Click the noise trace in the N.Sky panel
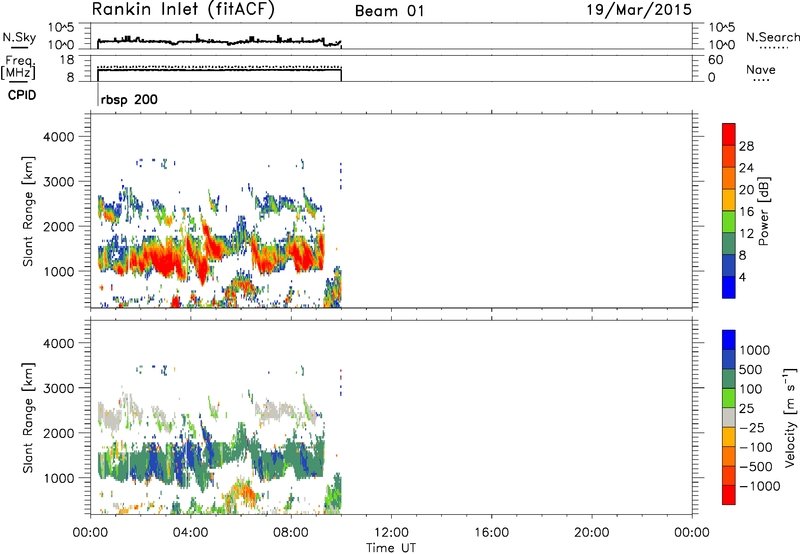Viewport: 800px width, 554px height. coord(219,41)
